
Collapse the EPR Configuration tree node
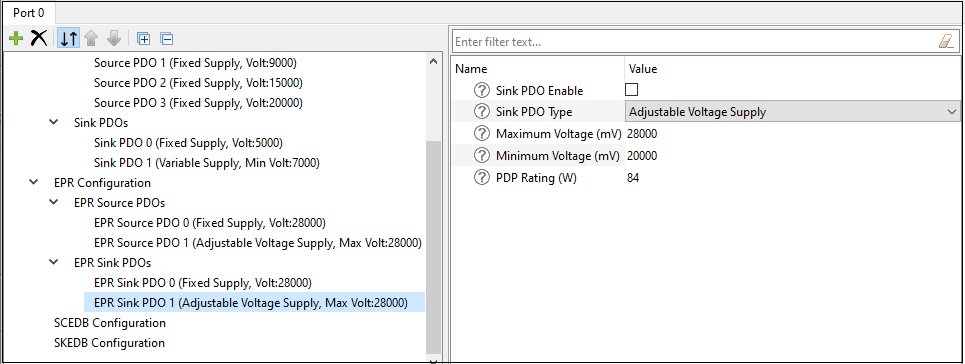(x=32, y=183)
